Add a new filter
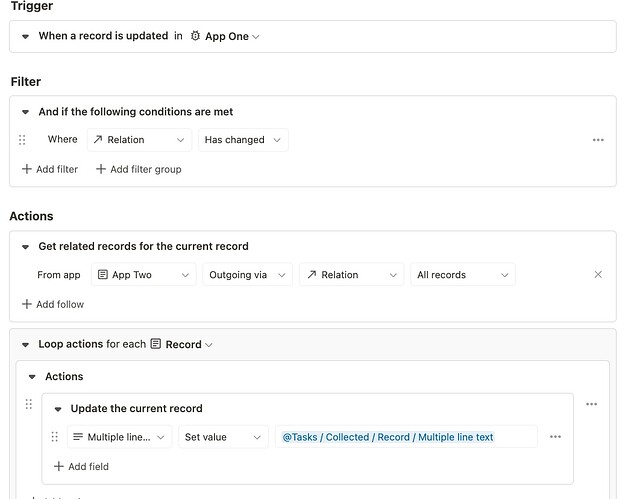Screen dimensions: 625x499 pyautogui.click(x=50, y=169)
